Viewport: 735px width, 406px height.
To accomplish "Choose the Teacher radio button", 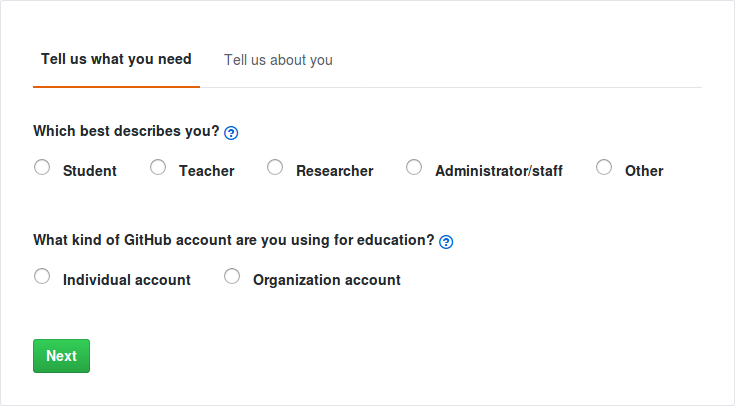I will point(158,168).
